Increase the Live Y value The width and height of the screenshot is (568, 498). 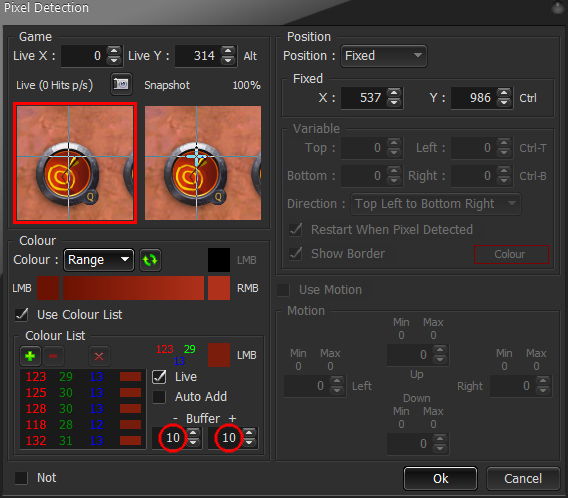click(228, 51)
